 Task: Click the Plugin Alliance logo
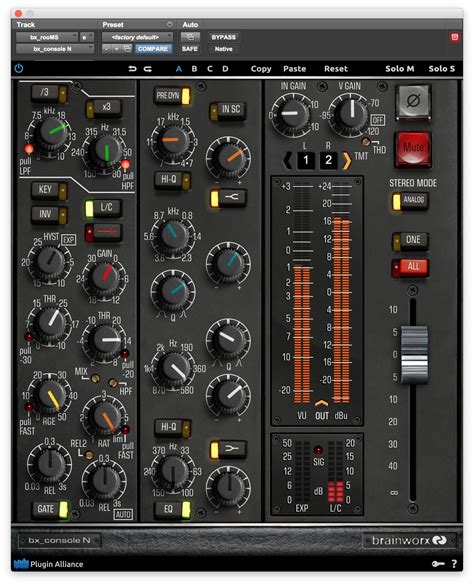[49, 564]
